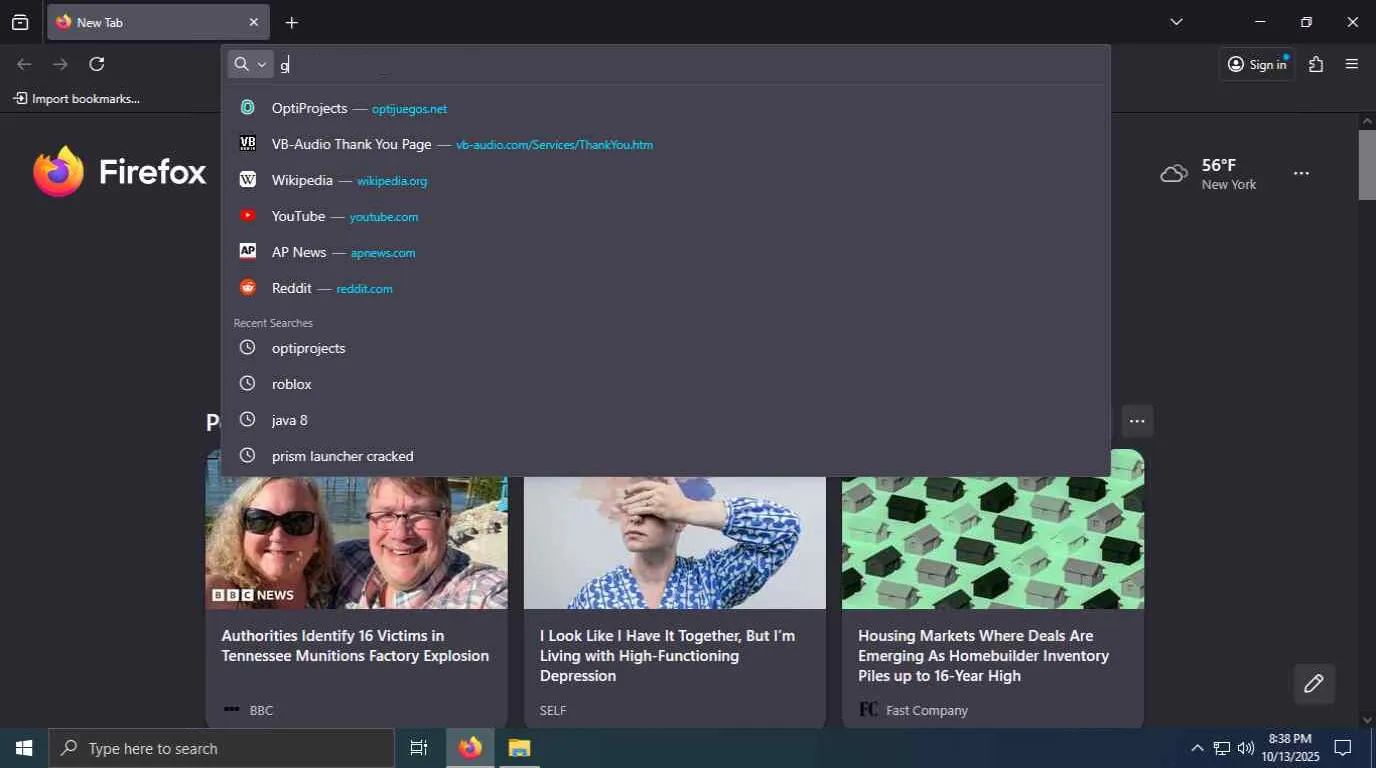Open Firefox View from the tab bar
1376x768 pixels.
20,22
